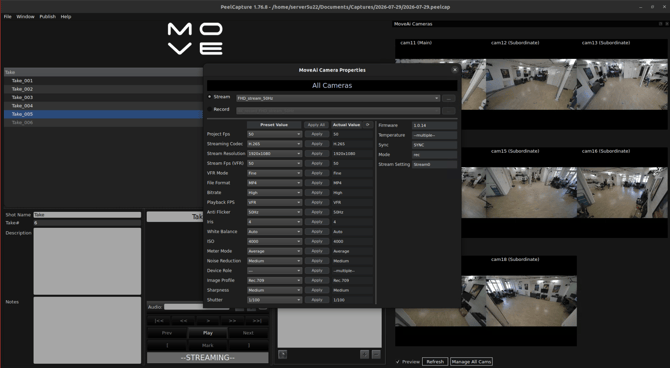
Task: Rewind using the << transport button
Action: (x=183, y=321)
